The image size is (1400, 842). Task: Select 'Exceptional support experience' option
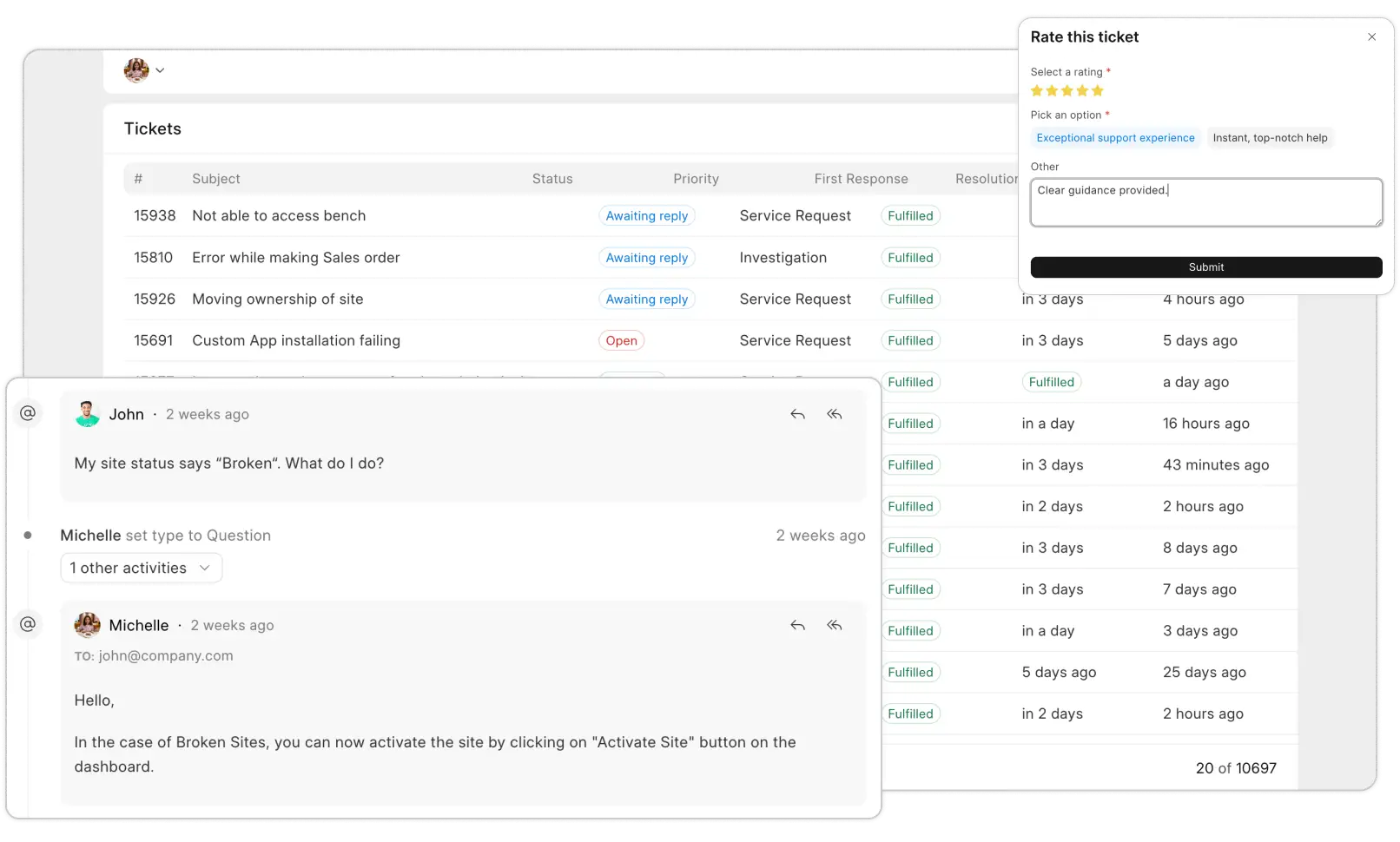tap(1115, 138)
